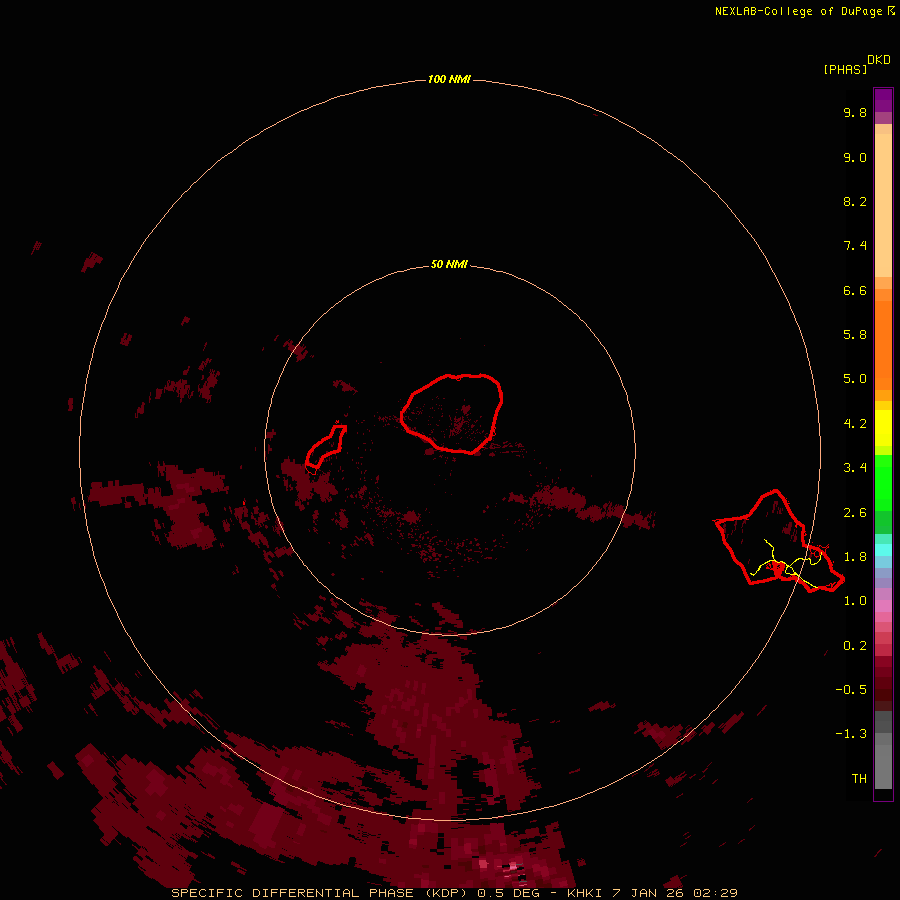Click the product title caption at the bottom
Screen dimensions: 900x900
pos(454,893)
